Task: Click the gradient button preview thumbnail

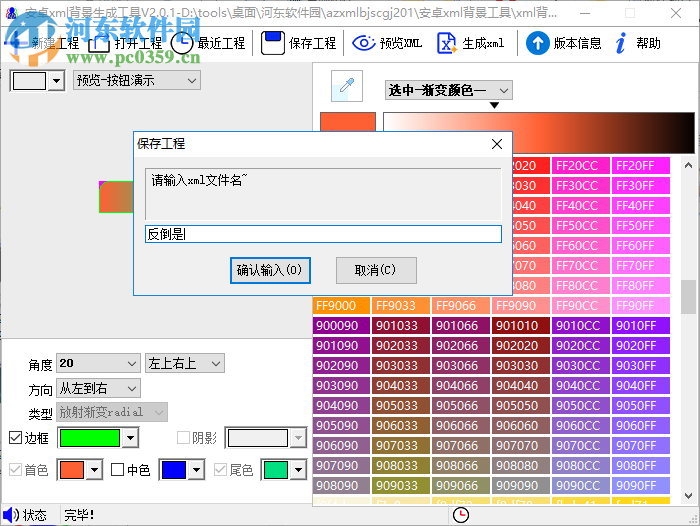Action: click(116, 197)
